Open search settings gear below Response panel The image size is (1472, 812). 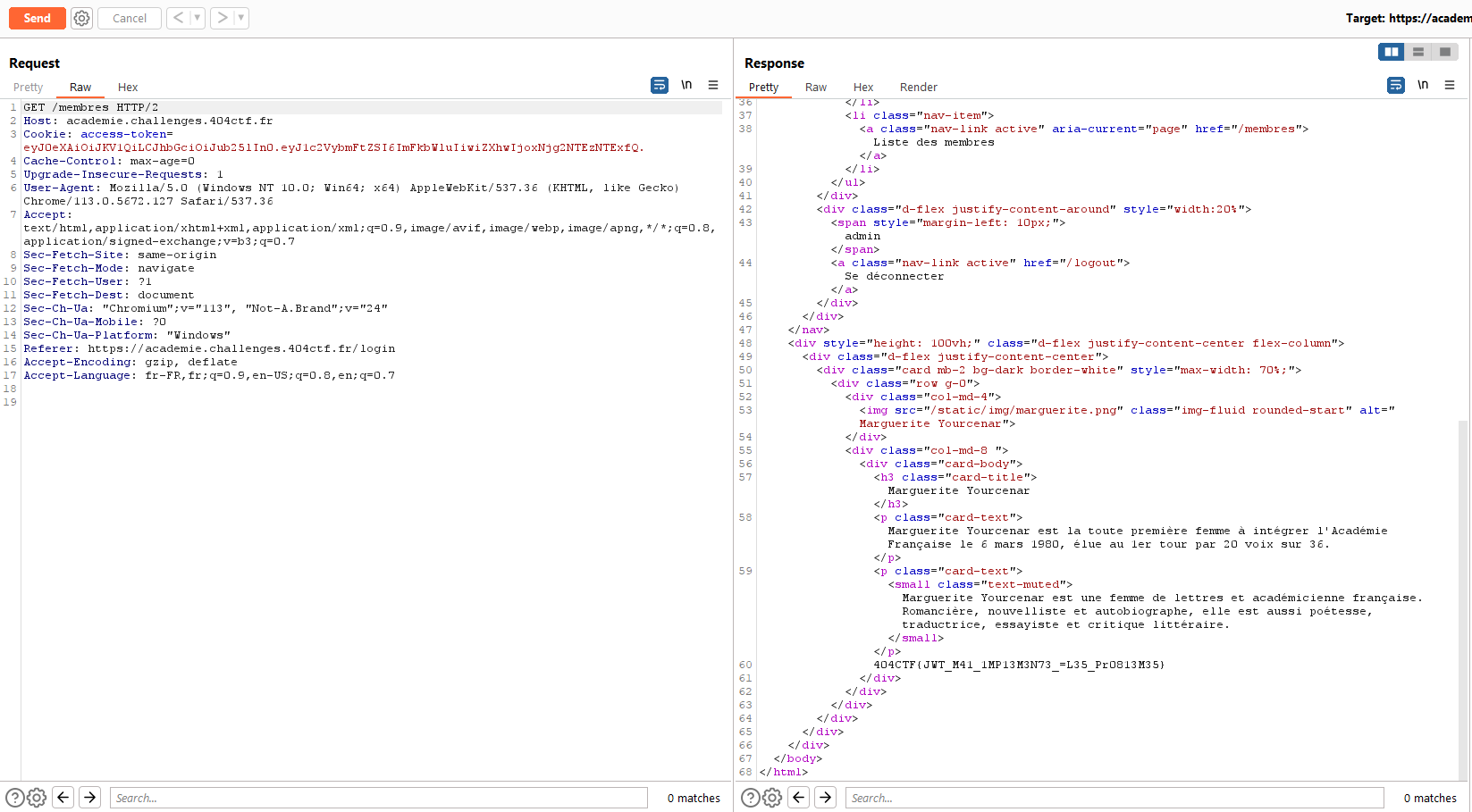(772, 798)
